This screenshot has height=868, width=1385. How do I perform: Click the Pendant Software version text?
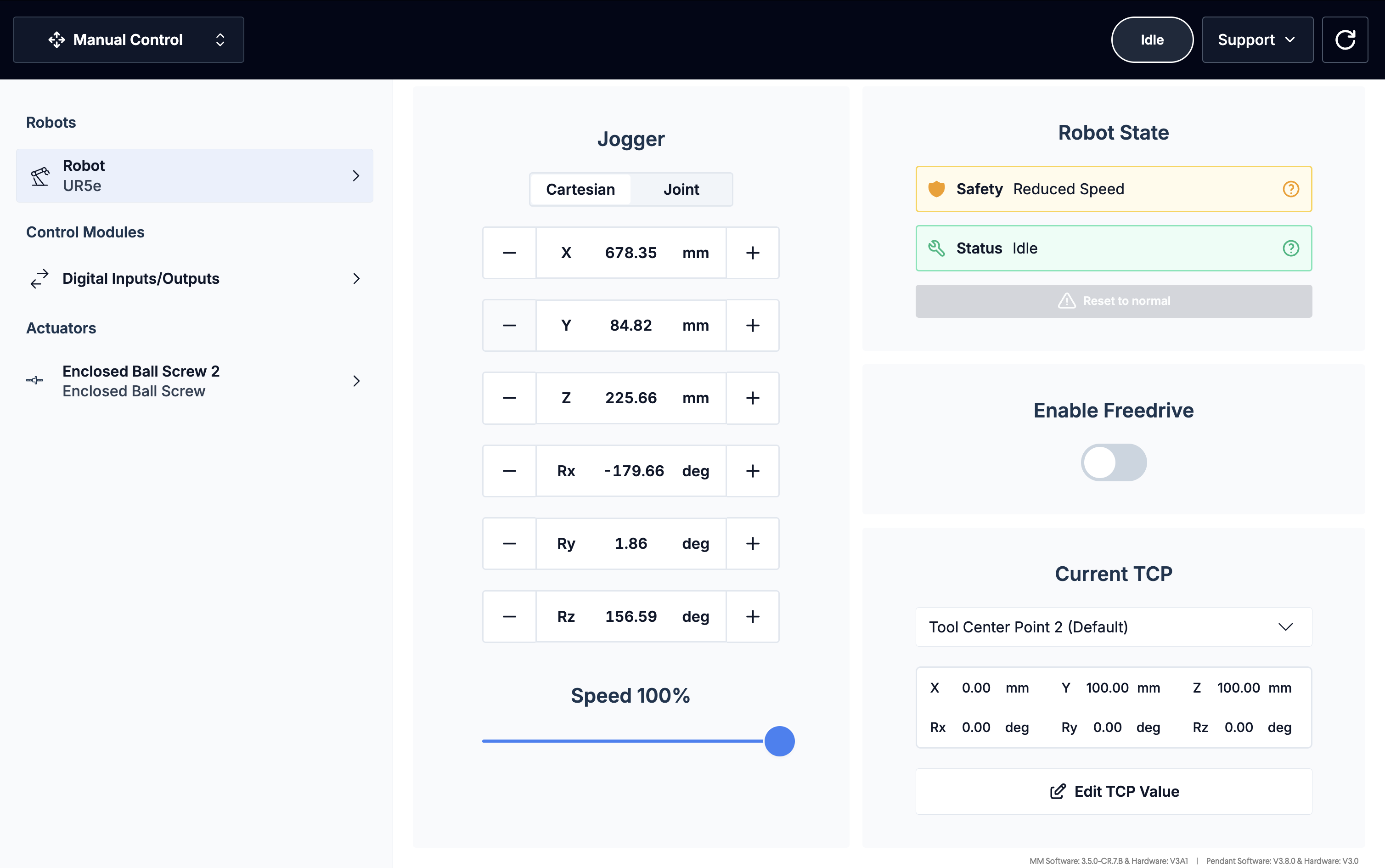(1282, 861)
